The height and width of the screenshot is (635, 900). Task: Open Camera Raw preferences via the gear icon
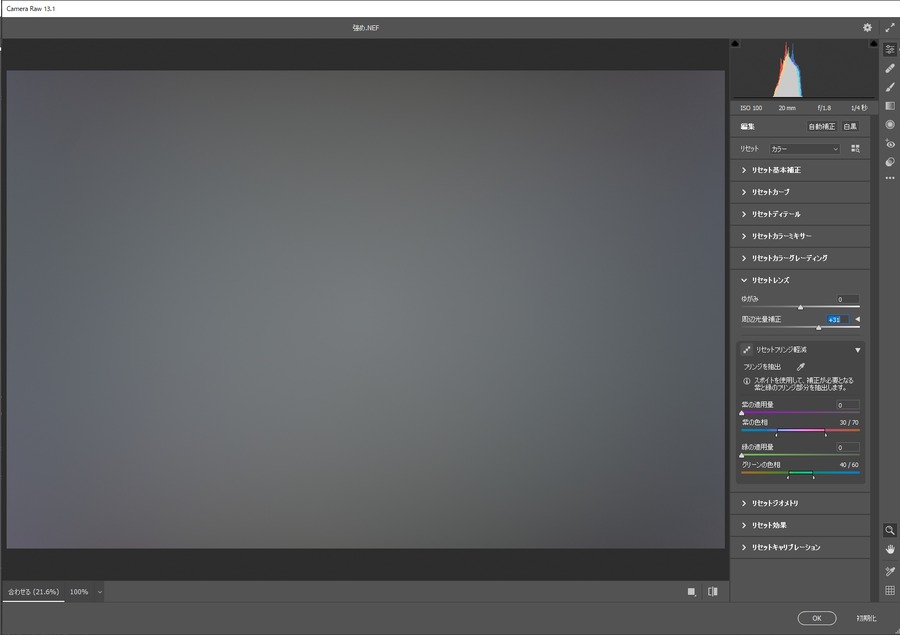(868, 29)
